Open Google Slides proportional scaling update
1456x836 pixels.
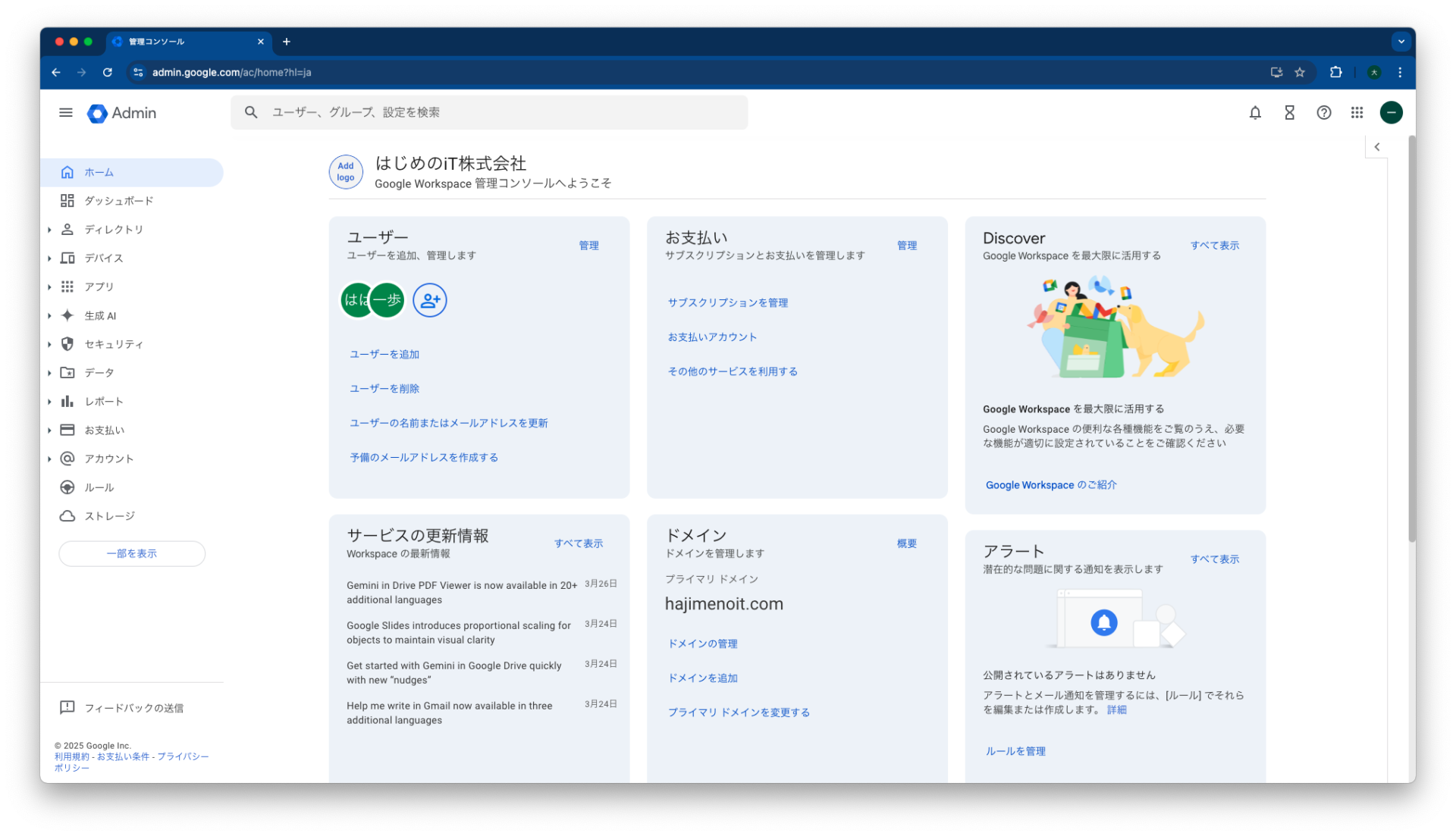click(459, 633)
